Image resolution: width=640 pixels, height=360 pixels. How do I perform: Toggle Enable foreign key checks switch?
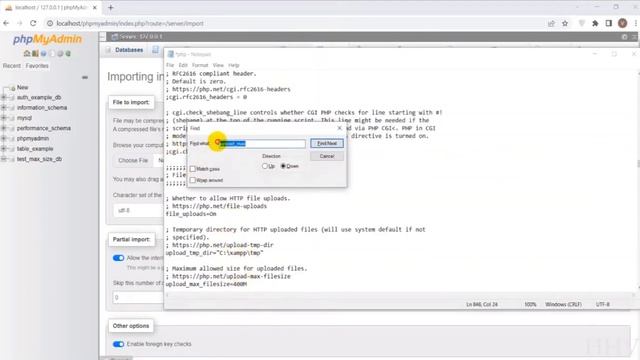(118, 344)
